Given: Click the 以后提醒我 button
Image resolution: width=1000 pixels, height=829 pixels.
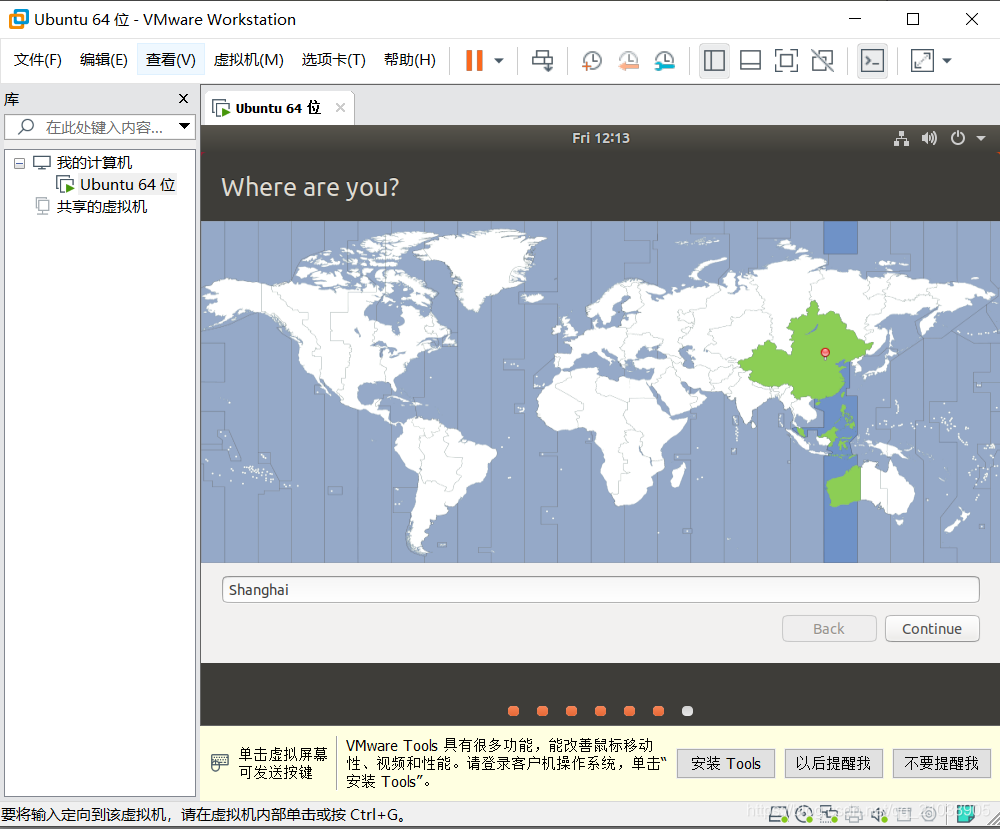Looking at the screenshot, I should (x=833, y=764).
